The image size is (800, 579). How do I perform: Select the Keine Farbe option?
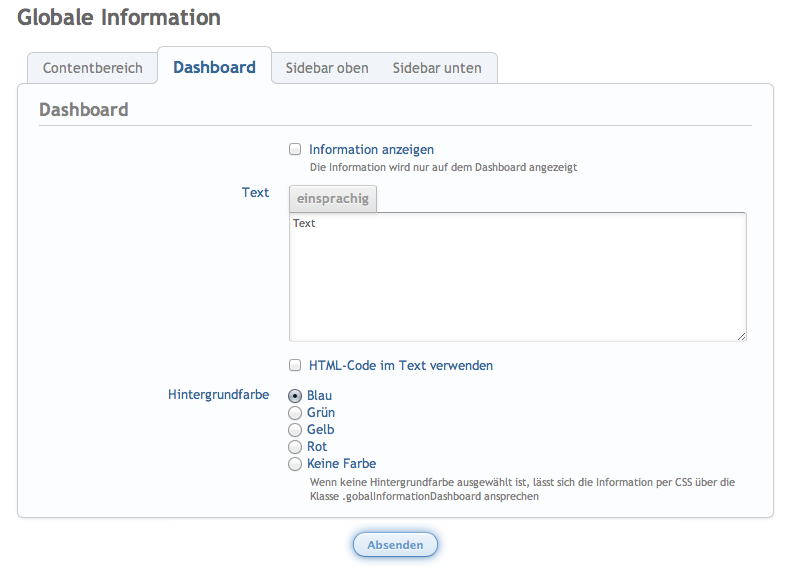[x=295, y=464]
